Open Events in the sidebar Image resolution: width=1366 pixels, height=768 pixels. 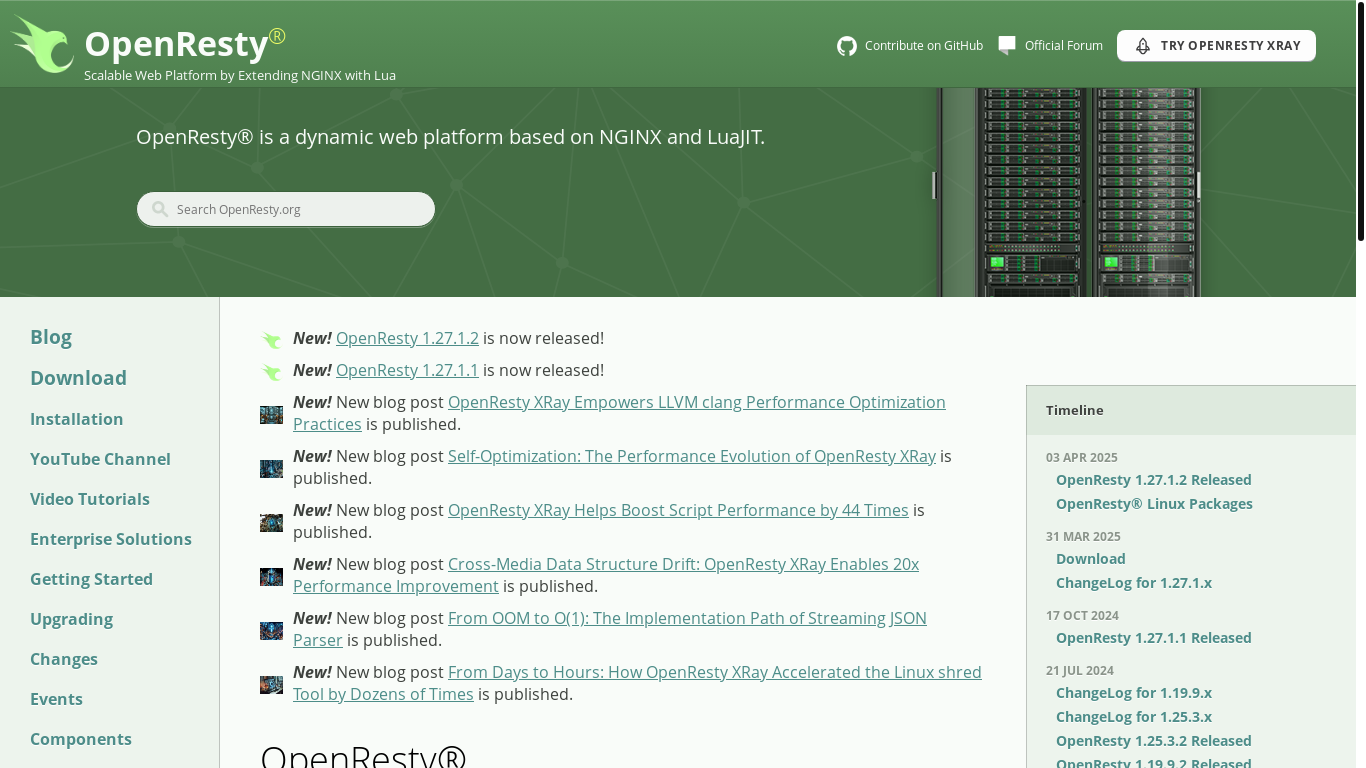point(56,699)
